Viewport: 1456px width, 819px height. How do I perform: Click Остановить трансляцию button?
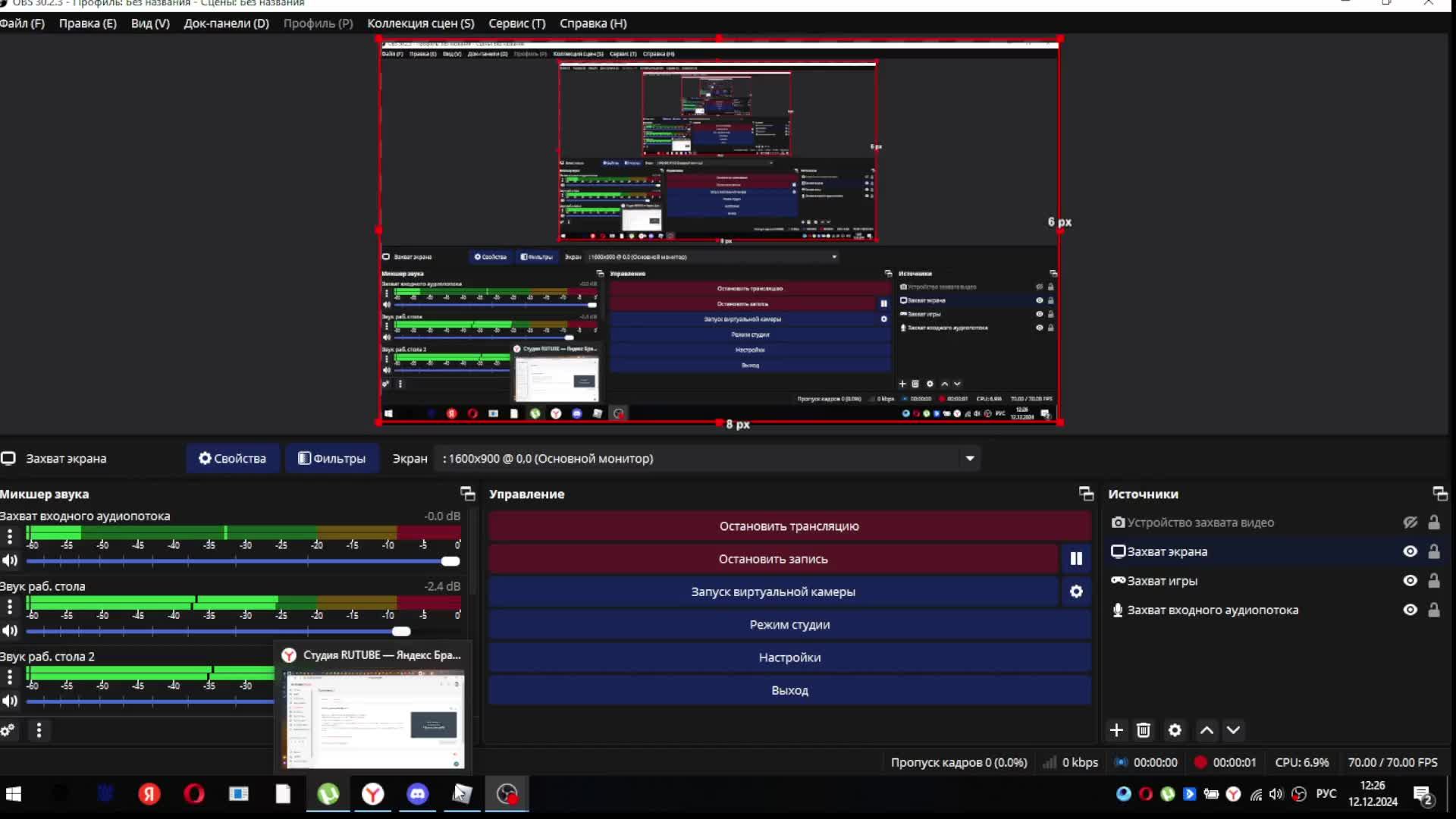(789, 526)
